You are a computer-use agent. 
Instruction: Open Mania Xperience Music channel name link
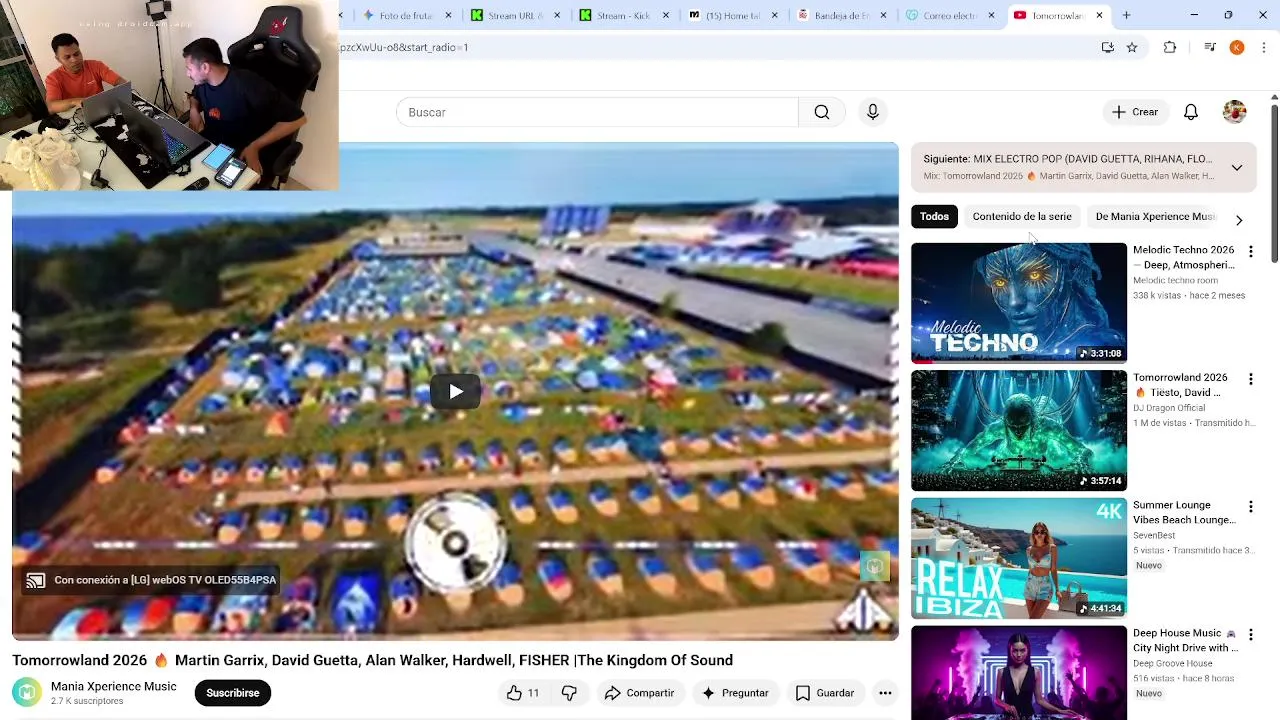point(113,686)
